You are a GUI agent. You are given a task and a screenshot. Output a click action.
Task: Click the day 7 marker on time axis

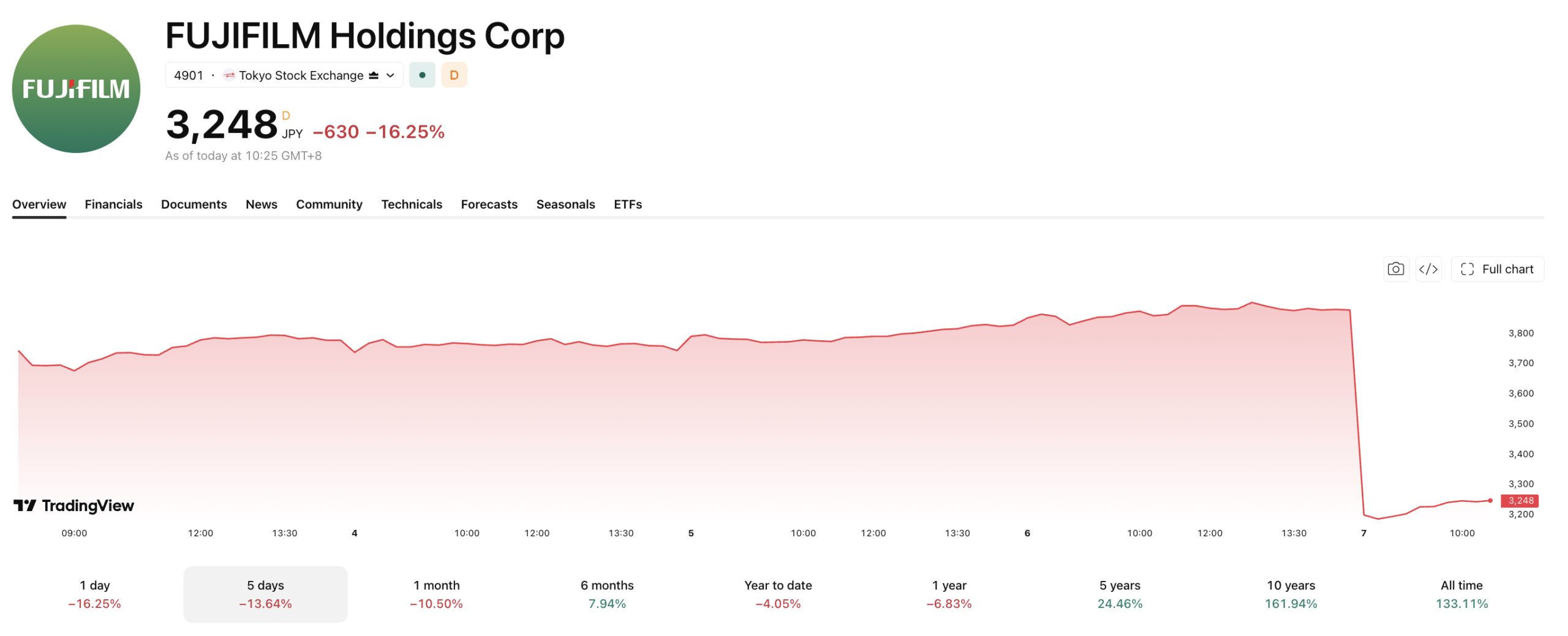pos(1363,533)
